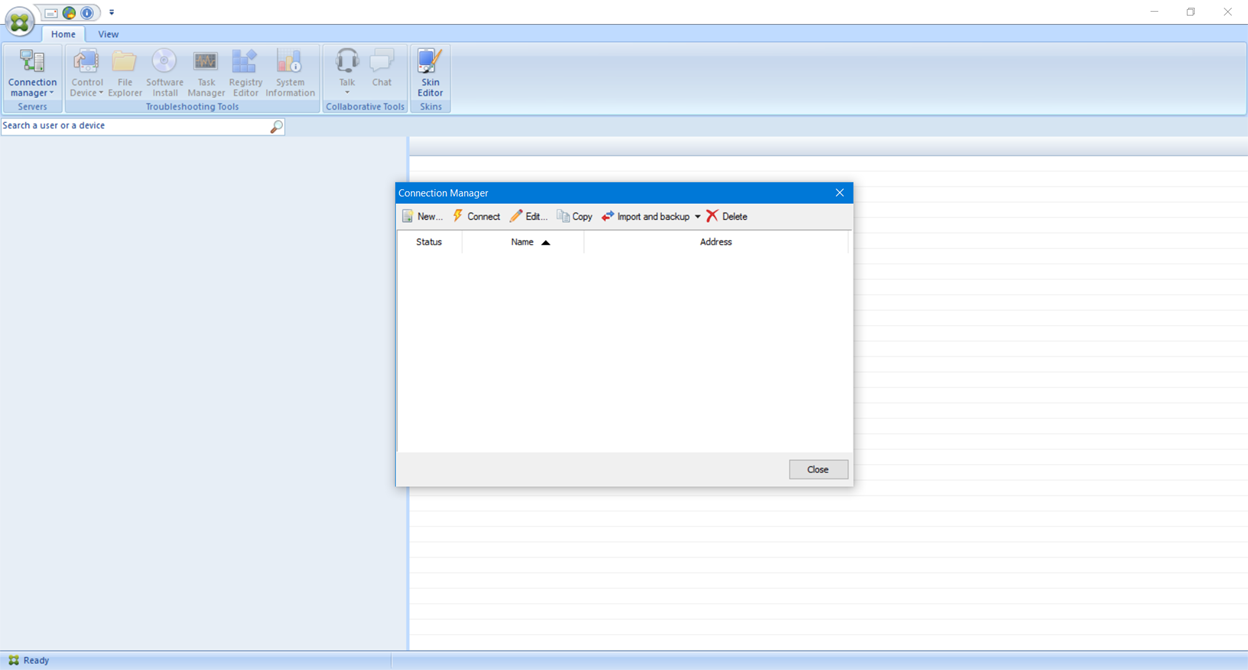The width and height of the screenshot is (1248, 670).
Task: Click Delete in Connection Manager toolbar
Action: pos(727,216)
